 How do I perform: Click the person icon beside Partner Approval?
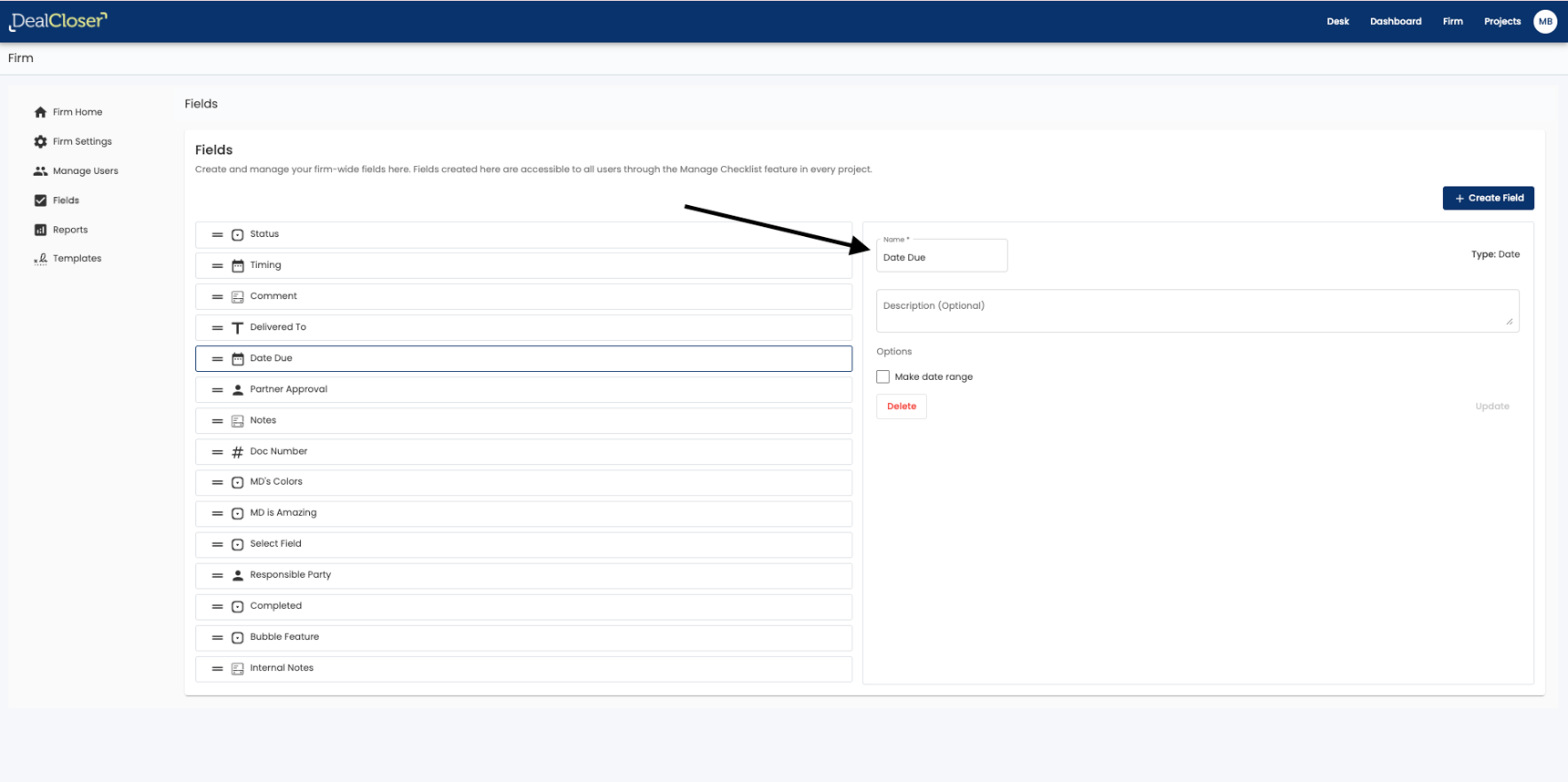237,389
